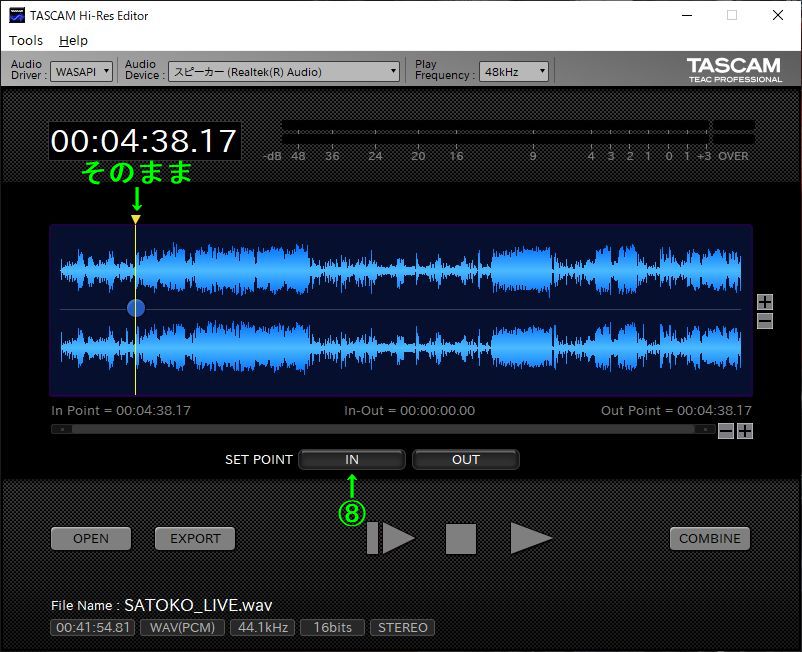This screenshot has width=802, height=652.
Task: Zoom out the timeline with horizontal minus
Action: click(x=726, y=431)
